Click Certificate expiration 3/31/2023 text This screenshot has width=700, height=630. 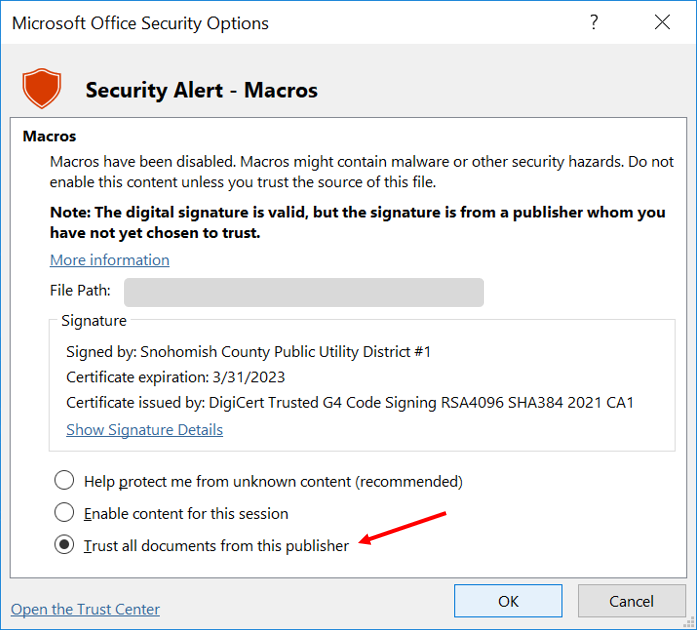(x=175, y=377)
